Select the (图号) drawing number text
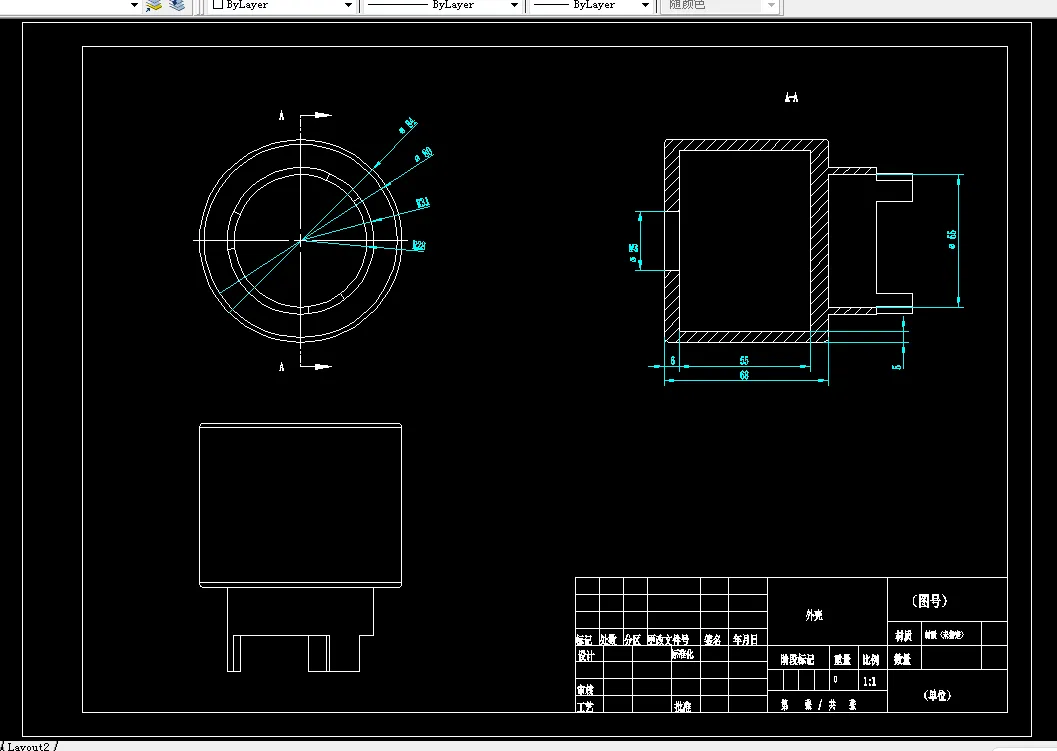 pyautogui.click(x=930, y=601)
